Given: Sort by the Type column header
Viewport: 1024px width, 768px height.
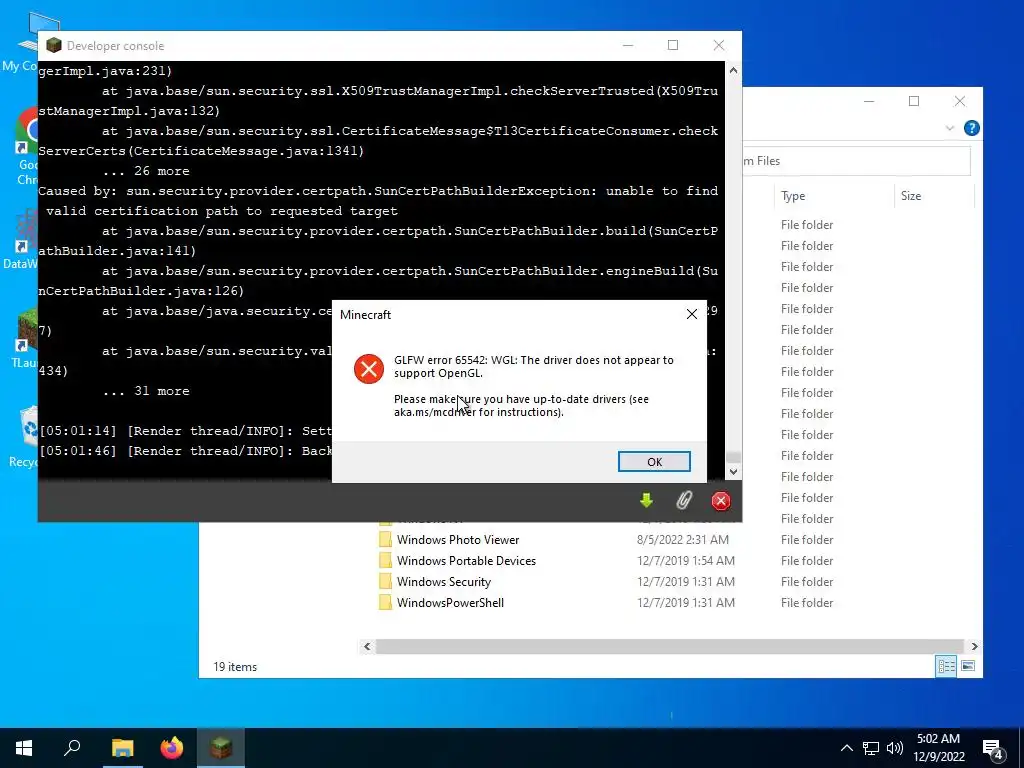Looking at the screenshot, I should [x=835, y=196].
